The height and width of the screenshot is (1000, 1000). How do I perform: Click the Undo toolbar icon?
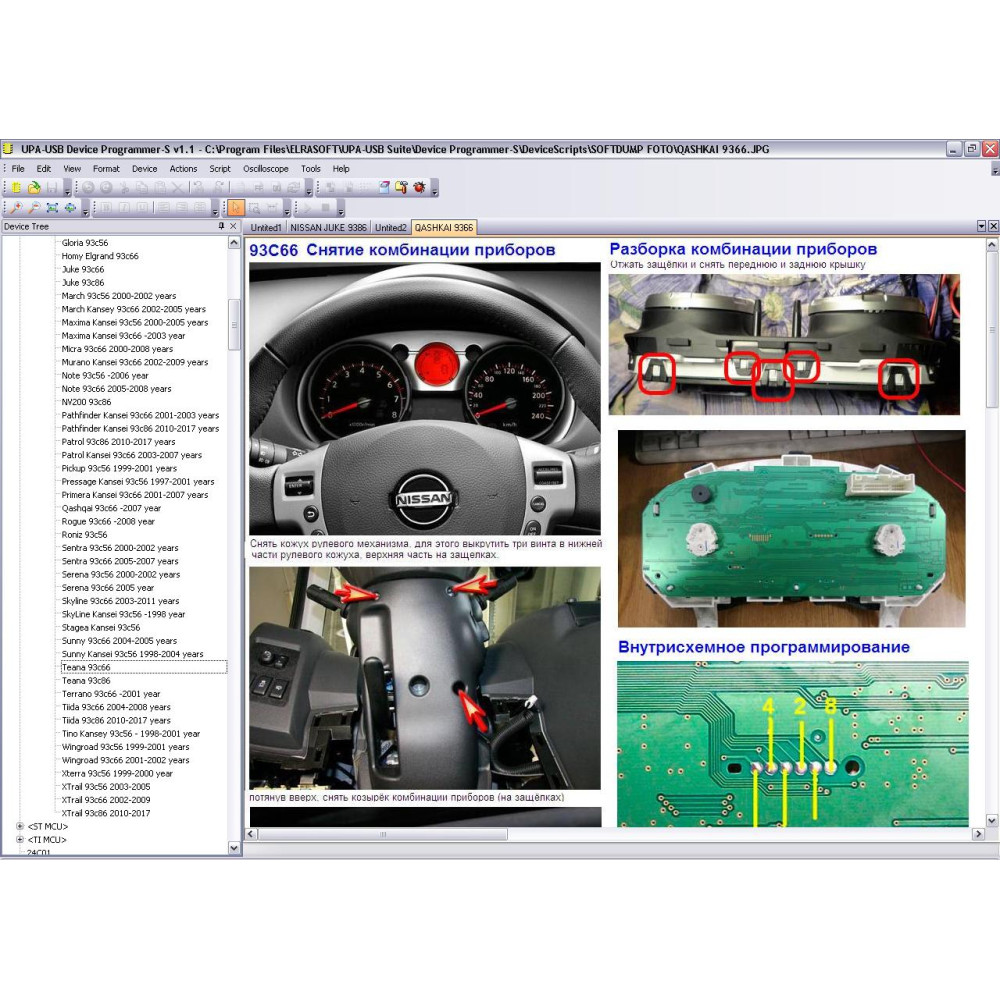88,188
